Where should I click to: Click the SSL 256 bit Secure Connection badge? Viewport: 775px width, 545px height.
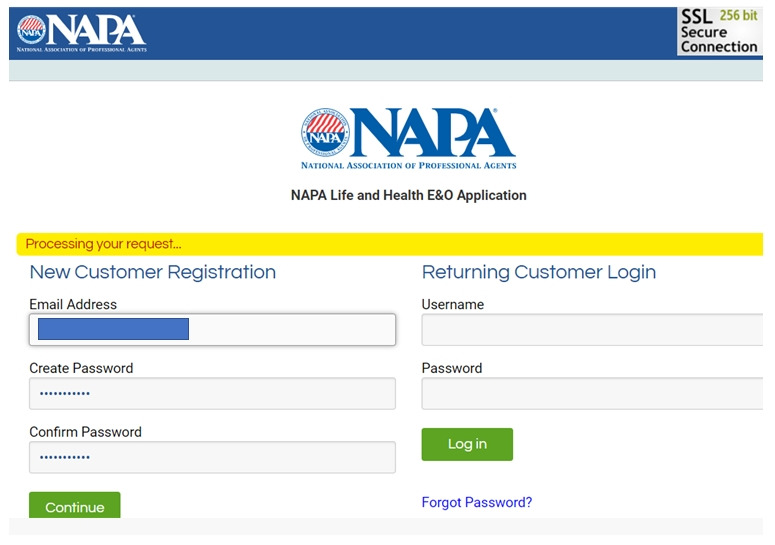(719, 31)
